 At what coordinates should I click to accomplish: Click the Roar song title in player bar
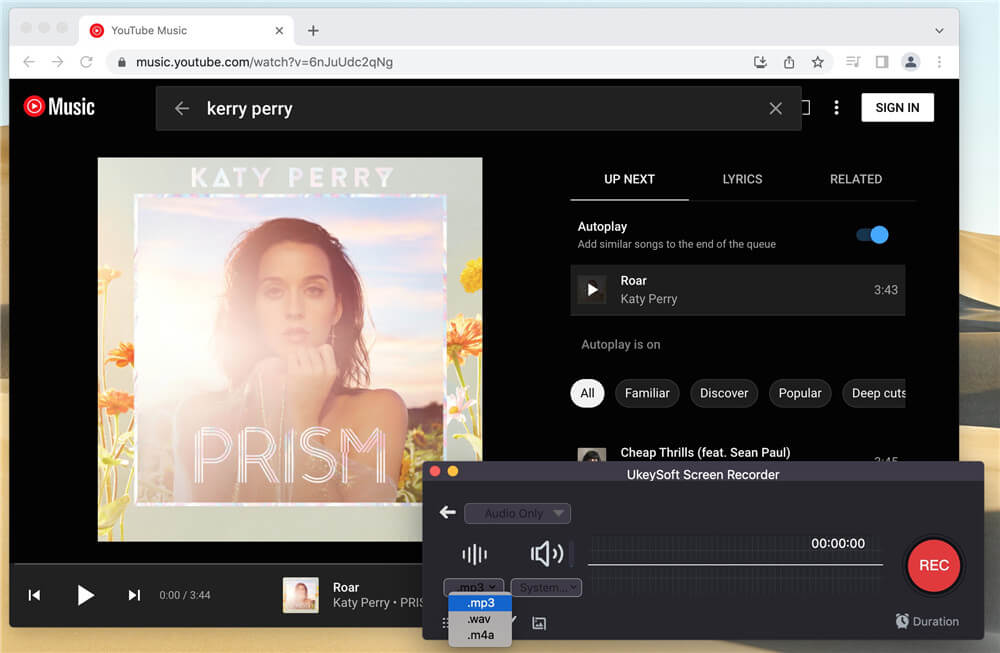click(346, 587)
